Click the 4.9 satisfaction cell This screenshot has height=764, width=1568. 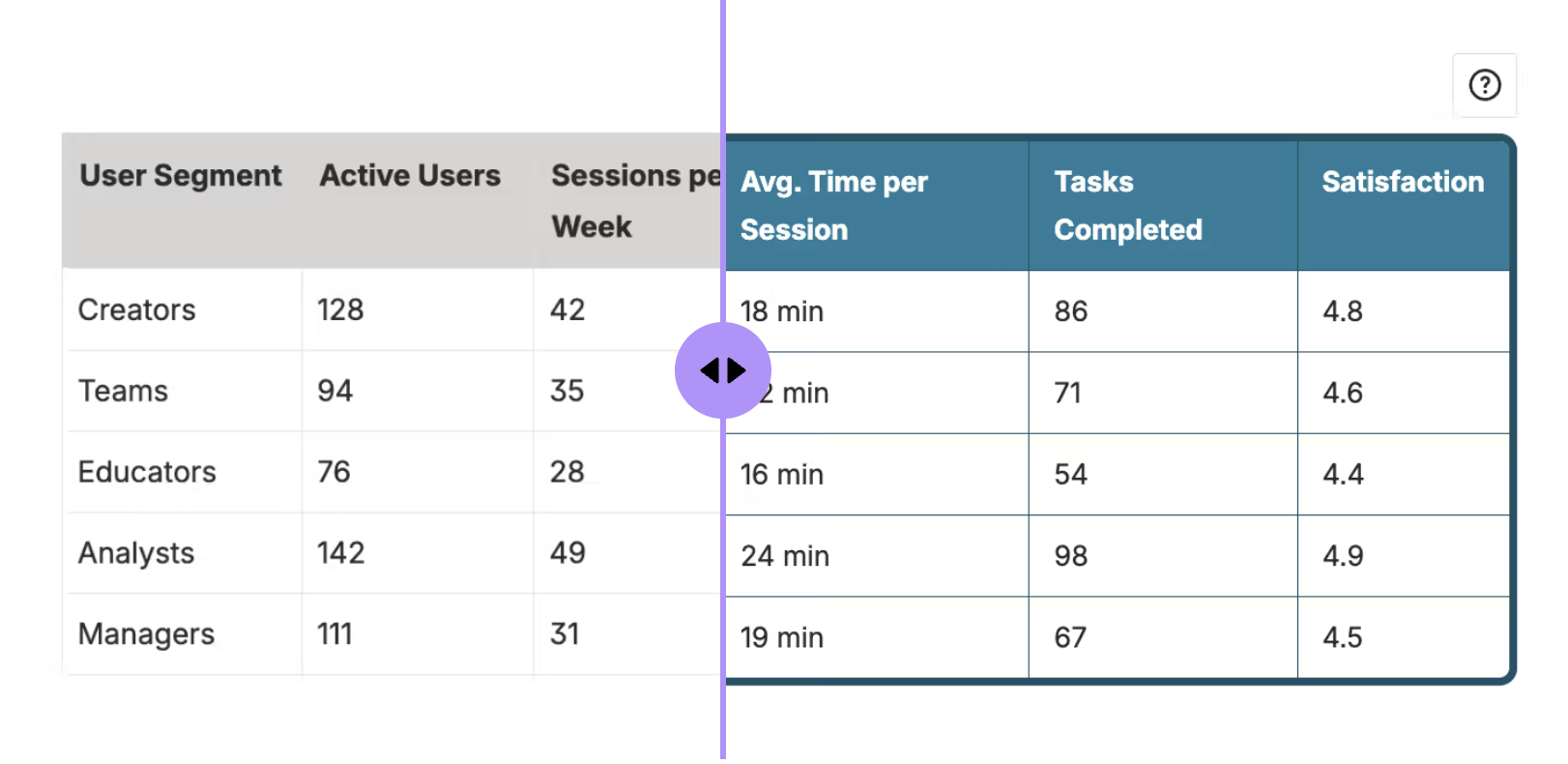pos(1343,556)
